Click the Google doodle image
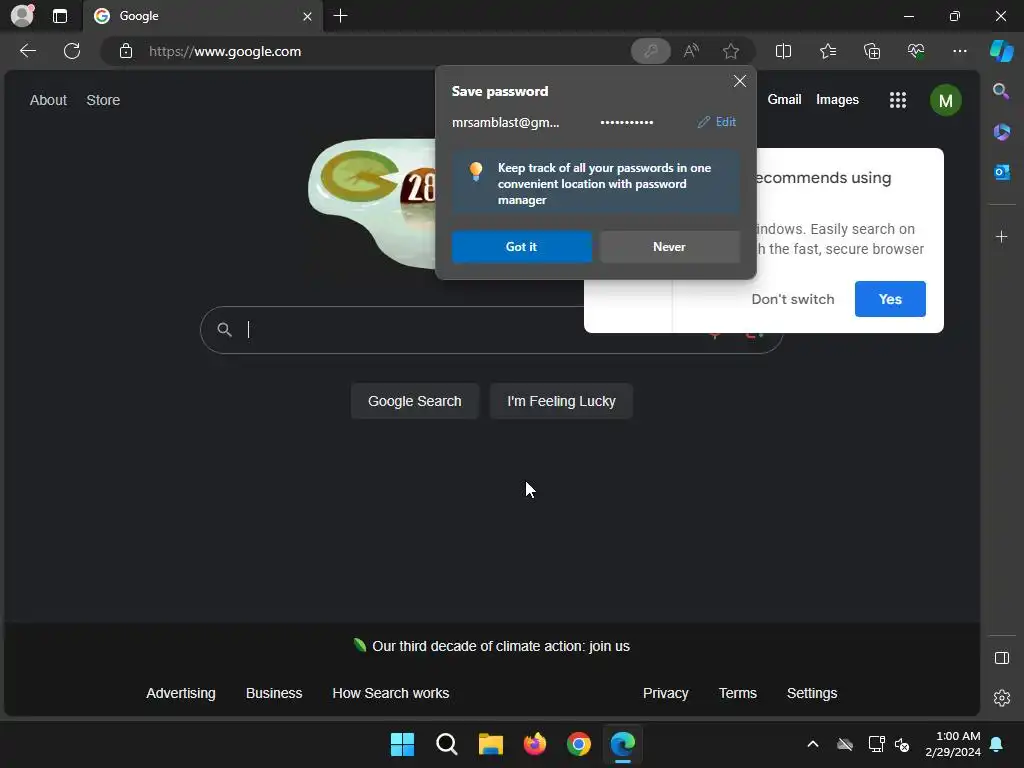The width and height of the screenshot is (1024, 768). point(372,202)
